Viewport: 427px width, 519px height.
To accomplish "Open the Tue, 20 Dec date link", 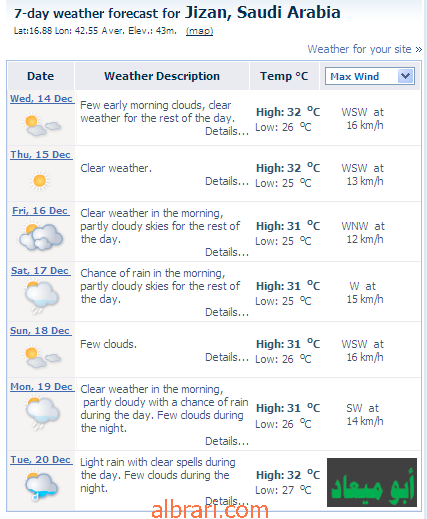I will pyautogui.click(x=41, y=460).
